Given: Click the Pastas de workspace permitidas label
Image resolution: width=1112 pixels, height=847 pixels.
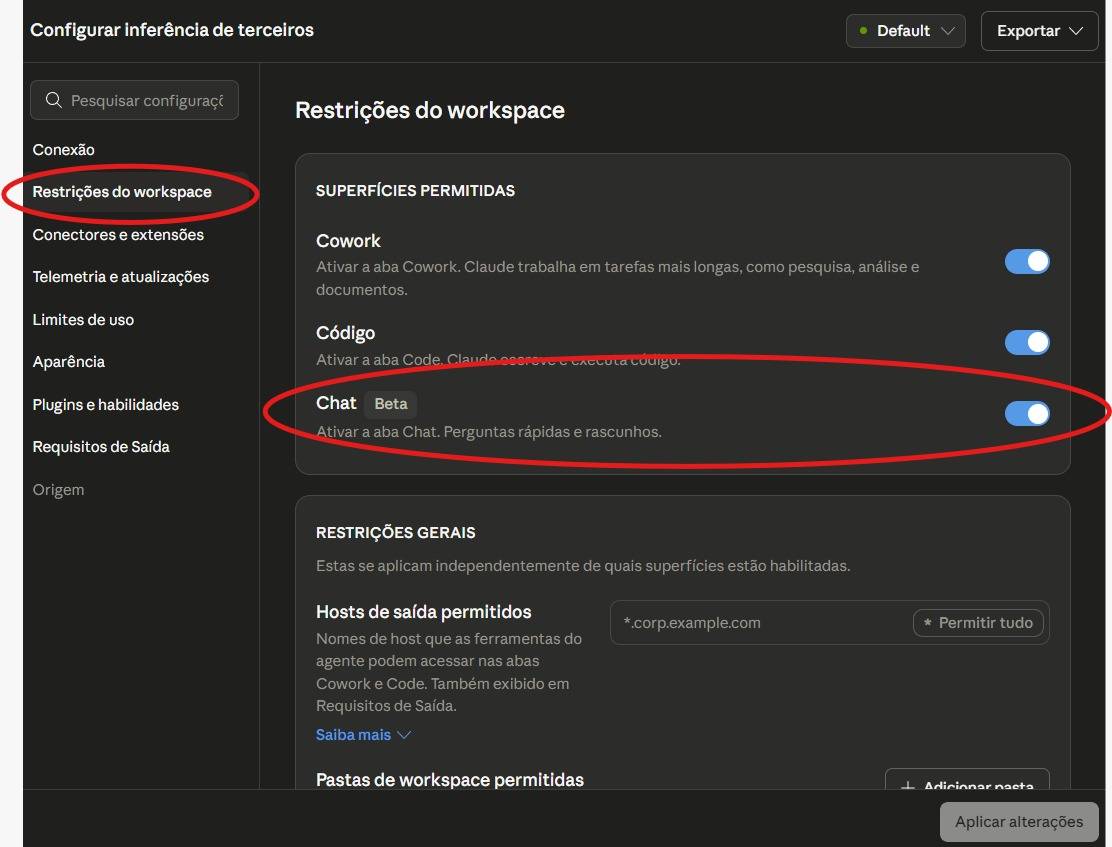Looking at the screenshot, I should coord(450,780).
